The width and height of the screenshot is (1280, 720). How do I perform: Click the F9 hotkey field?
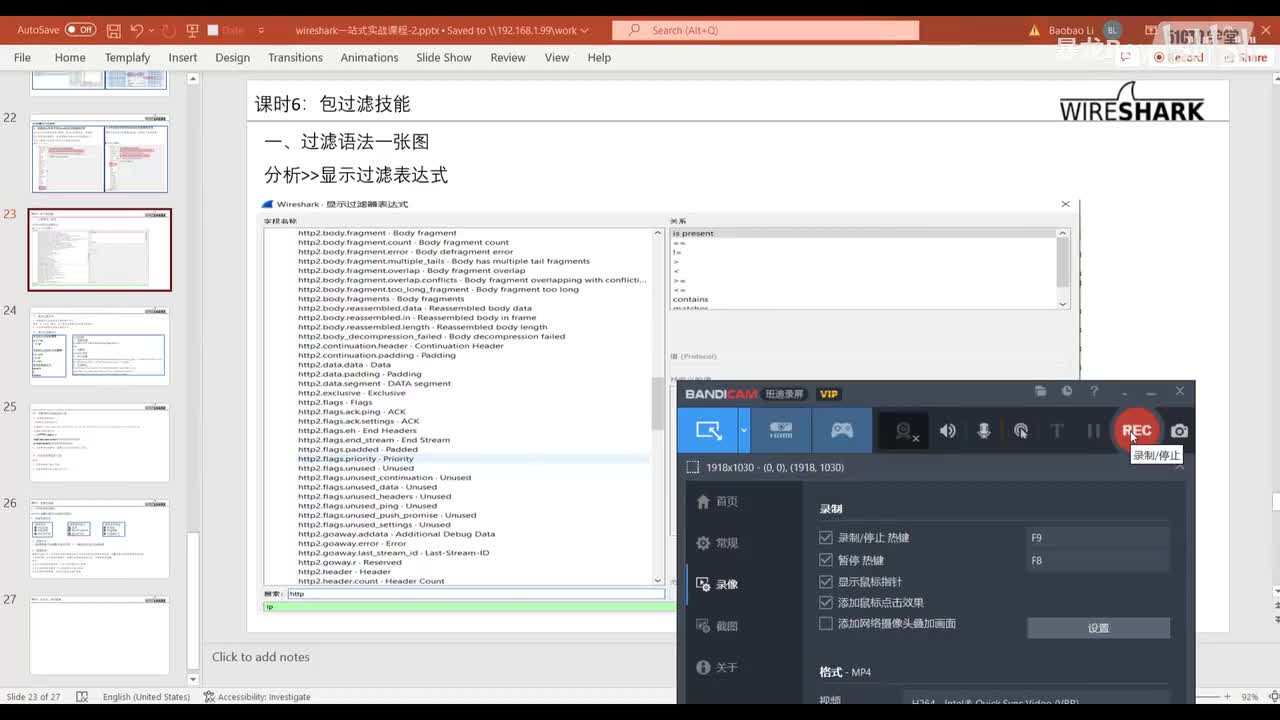click(x=1098, y=538)
